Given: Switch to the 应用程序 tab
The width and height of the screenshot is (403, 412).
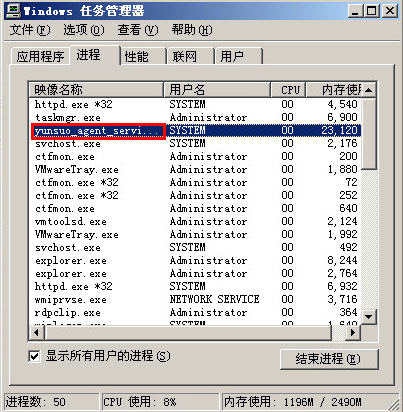Looking at the screenshot, I should click(40, 56).
